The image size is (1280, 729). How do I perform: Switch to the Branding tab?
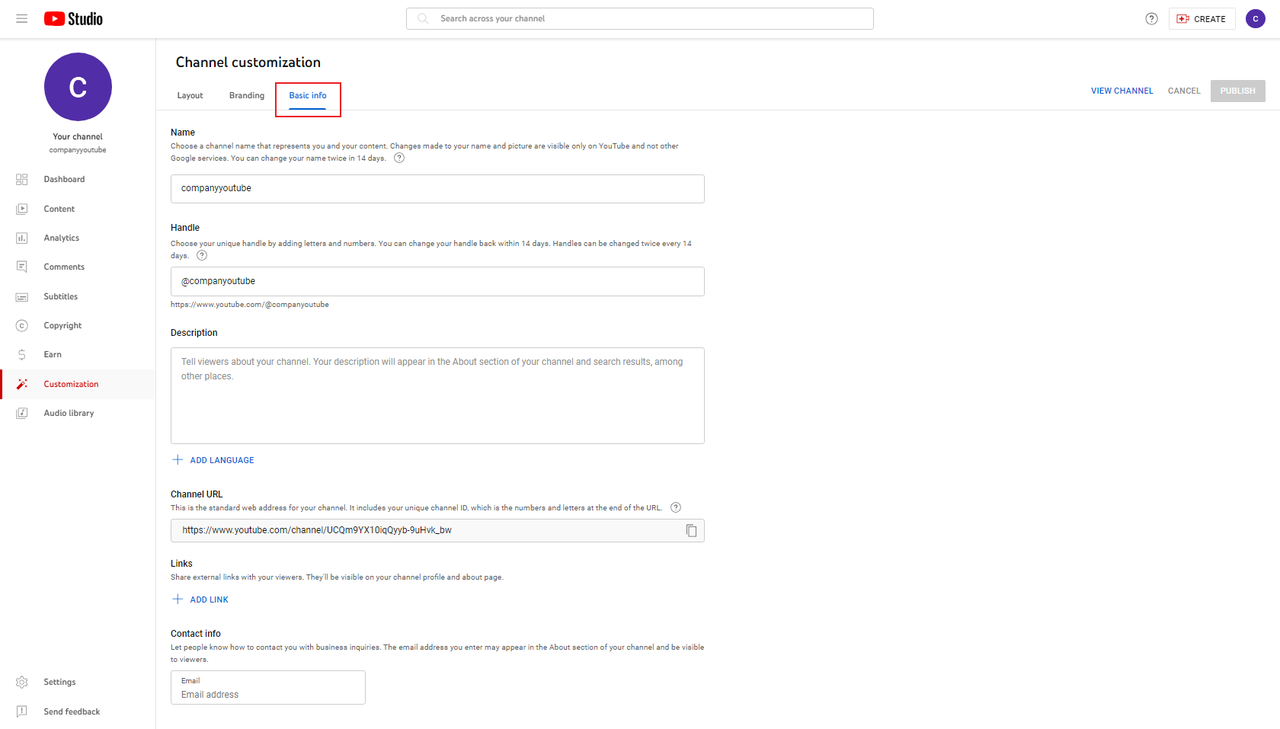246,95
